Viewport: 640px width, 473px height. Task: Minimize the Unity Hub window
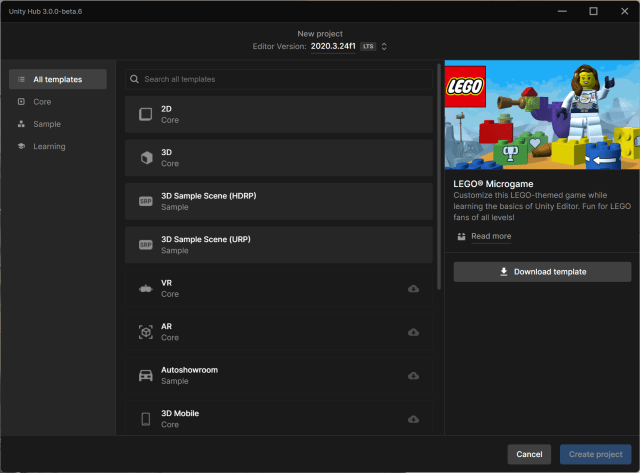click(562, 11)
